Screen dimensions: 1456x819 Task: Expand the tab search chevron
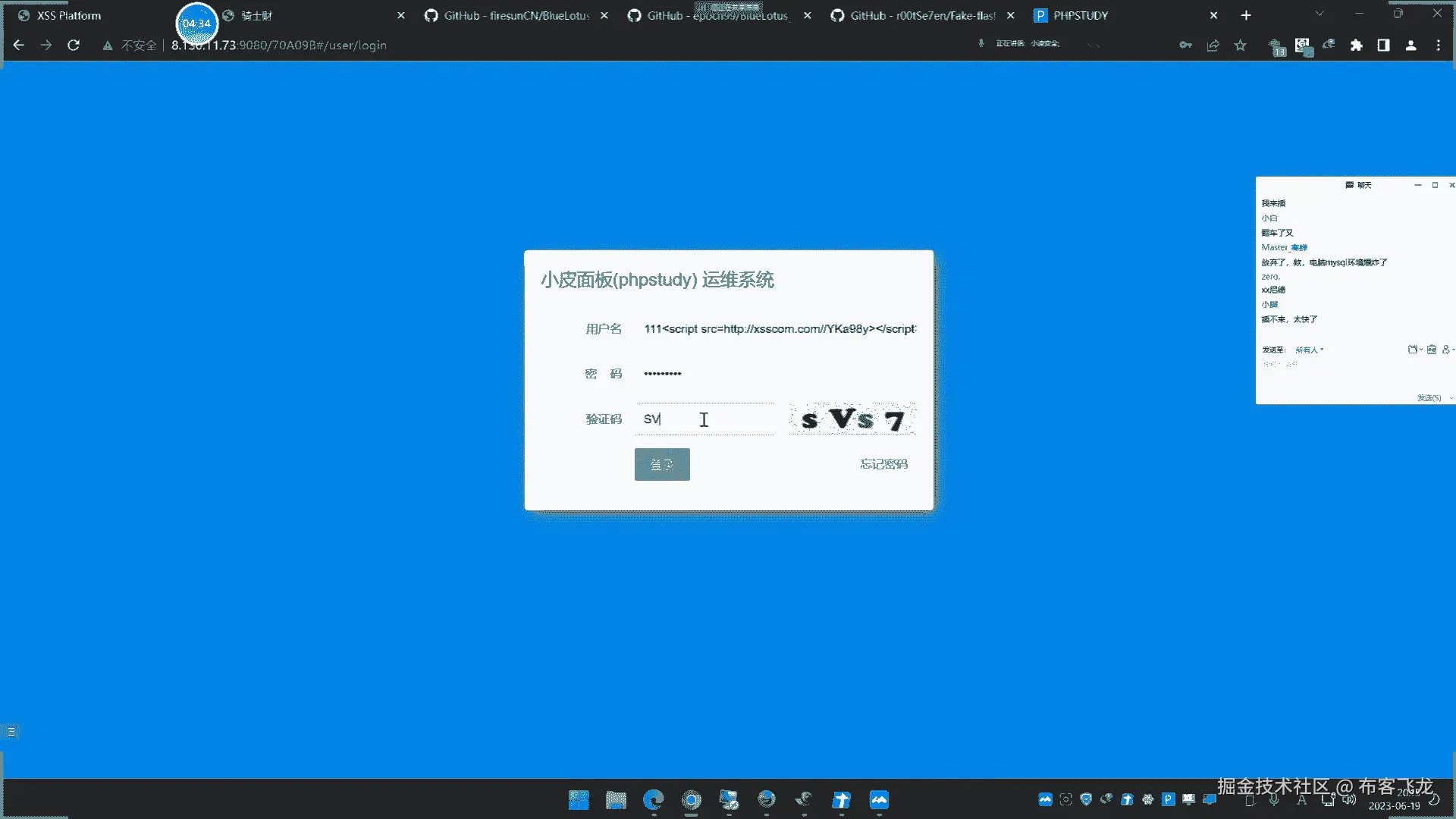[1319, 14]
